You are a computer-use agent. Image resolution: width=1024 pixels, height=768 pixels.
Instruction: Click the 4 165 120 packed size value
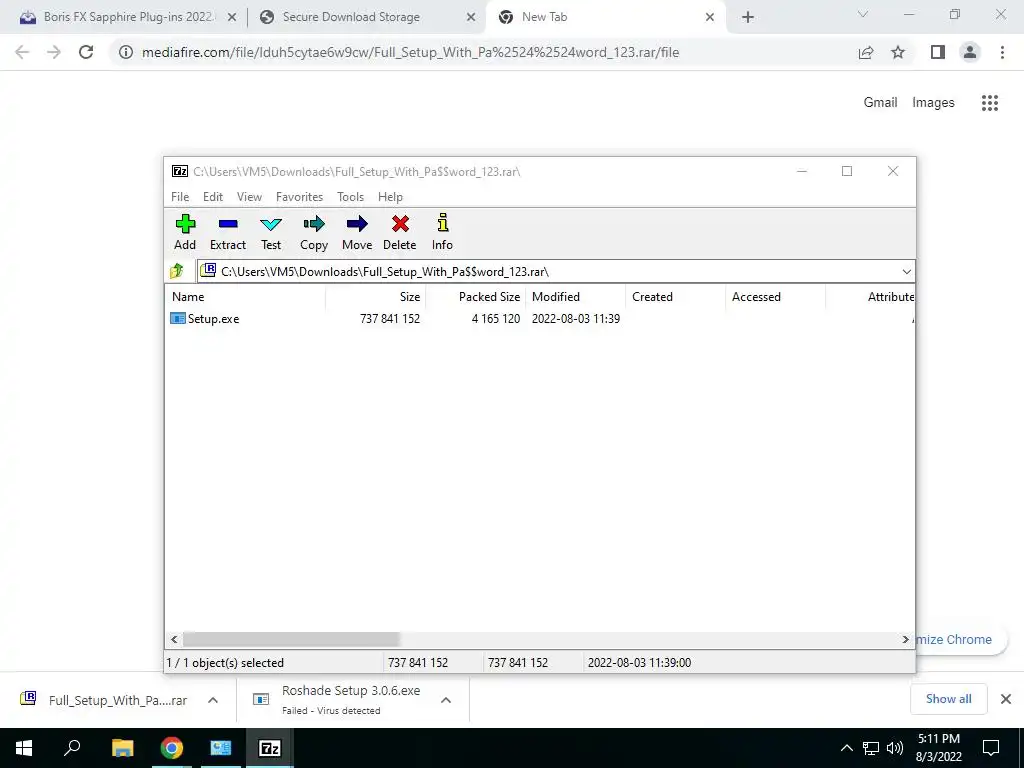pos(496,319)
